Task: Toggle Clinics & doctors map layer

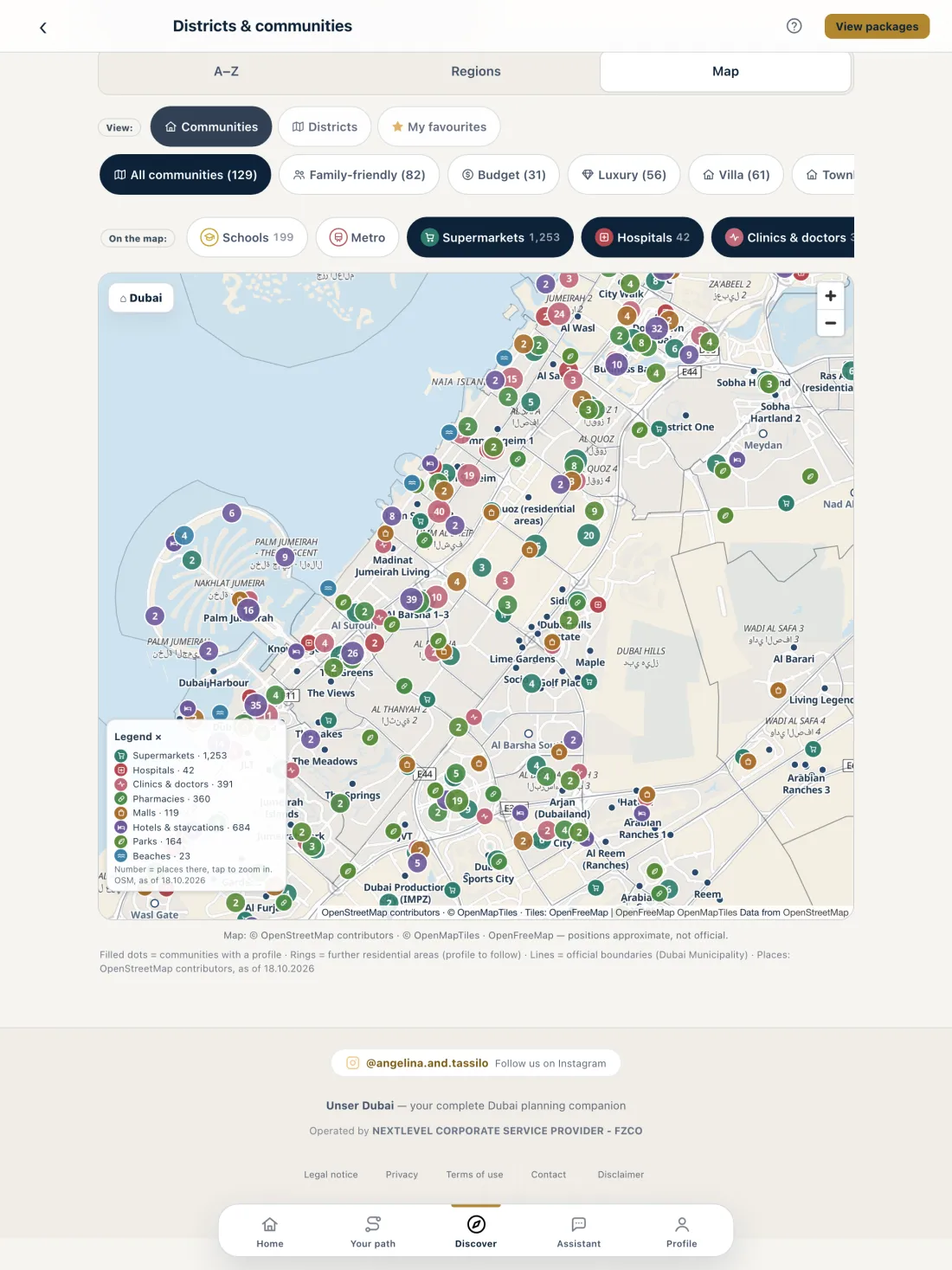Action: 783,237
